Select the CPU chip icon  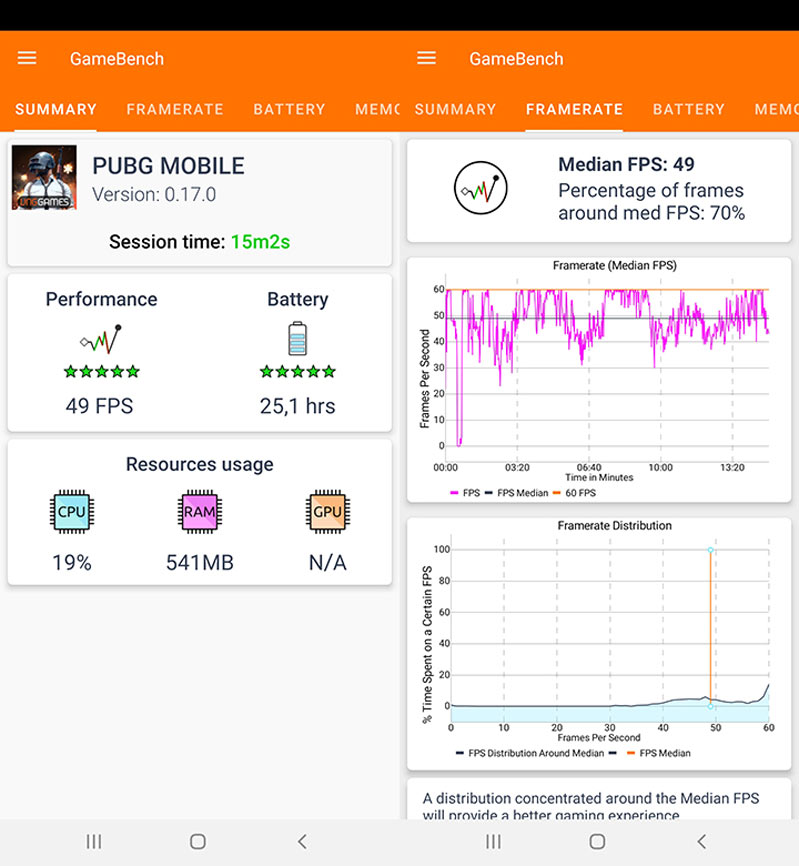[x=71, y=512]
